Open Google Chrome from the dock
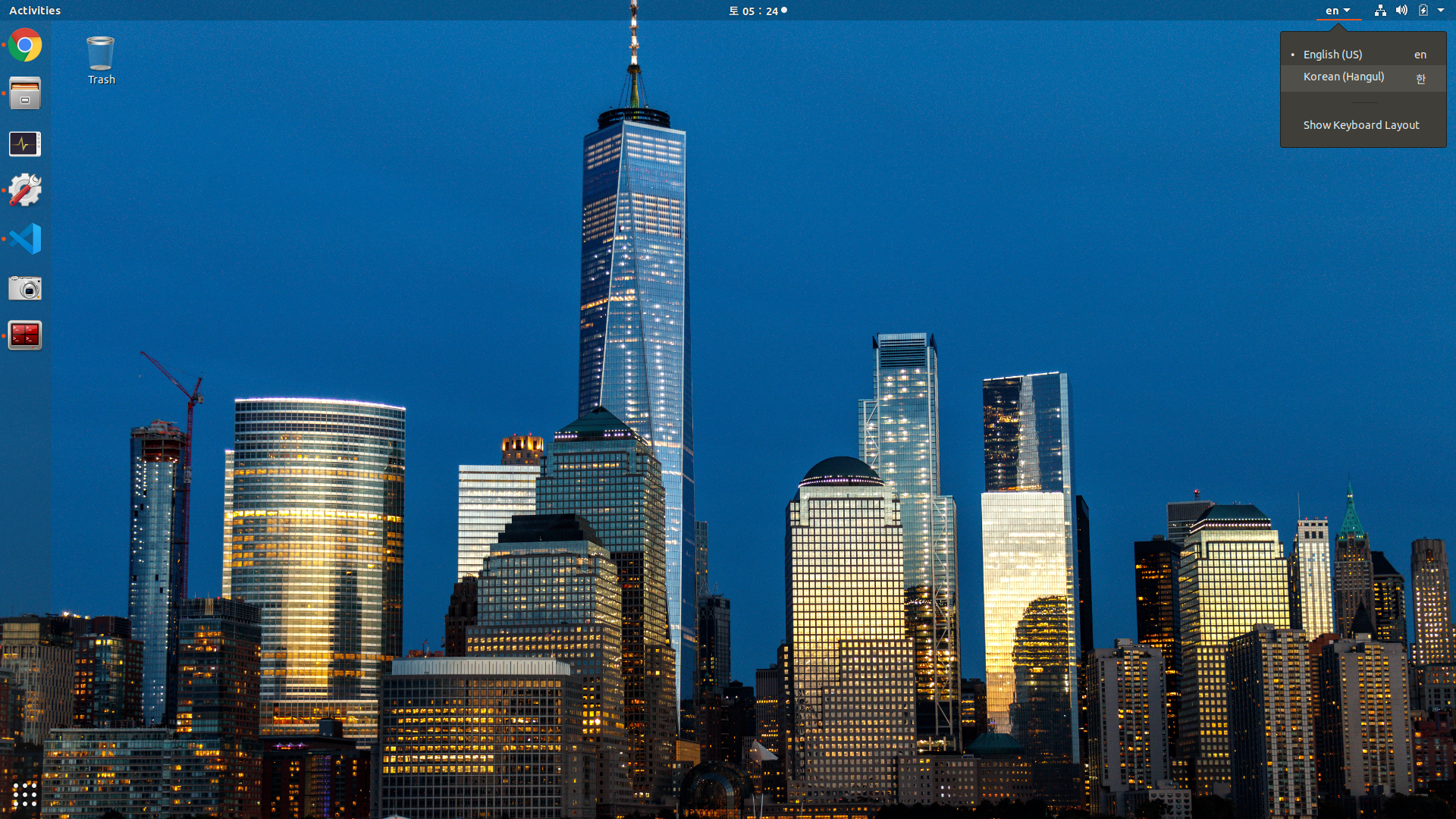1456x819 pixels. [x=25, y=45]
